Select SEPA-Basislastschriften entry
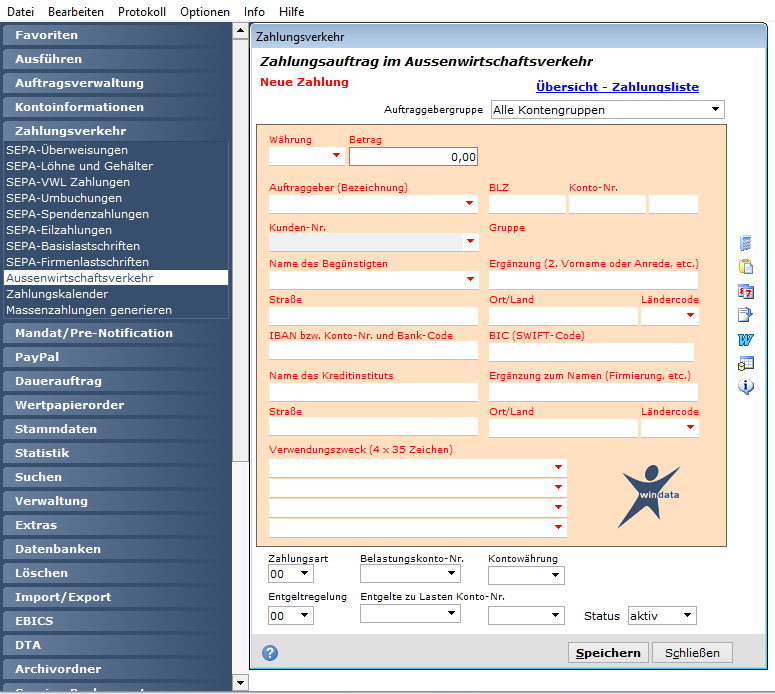The width and height of the screenshot is (775, 694). point(116,246)
